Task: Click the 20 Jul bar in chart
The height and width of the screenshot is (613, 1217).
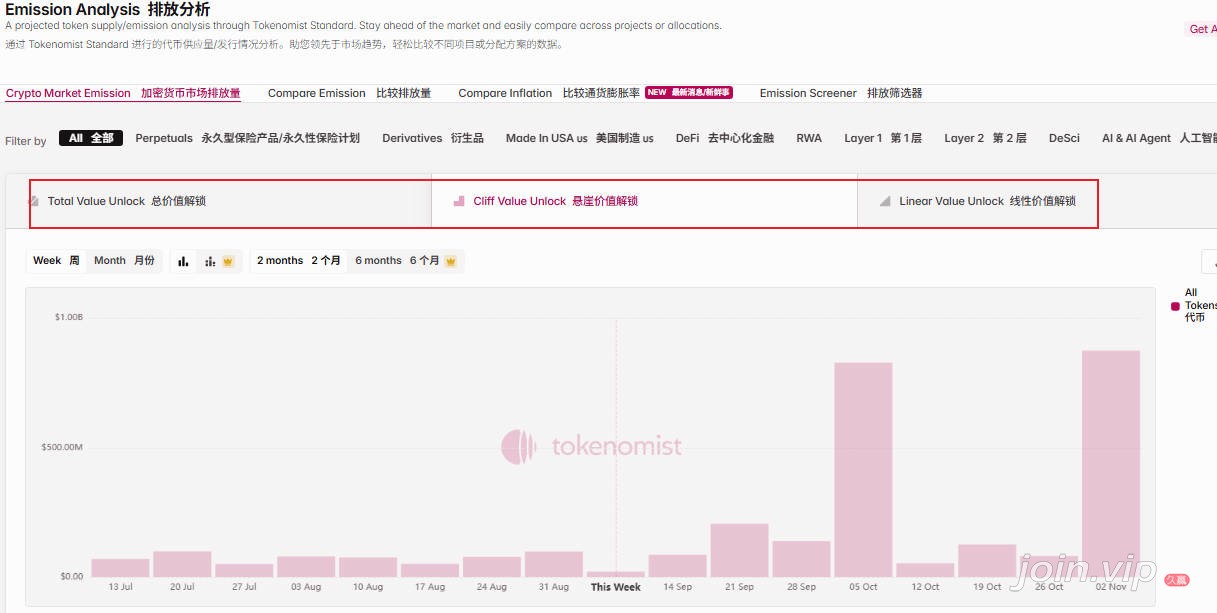Action: pos(182,564)
